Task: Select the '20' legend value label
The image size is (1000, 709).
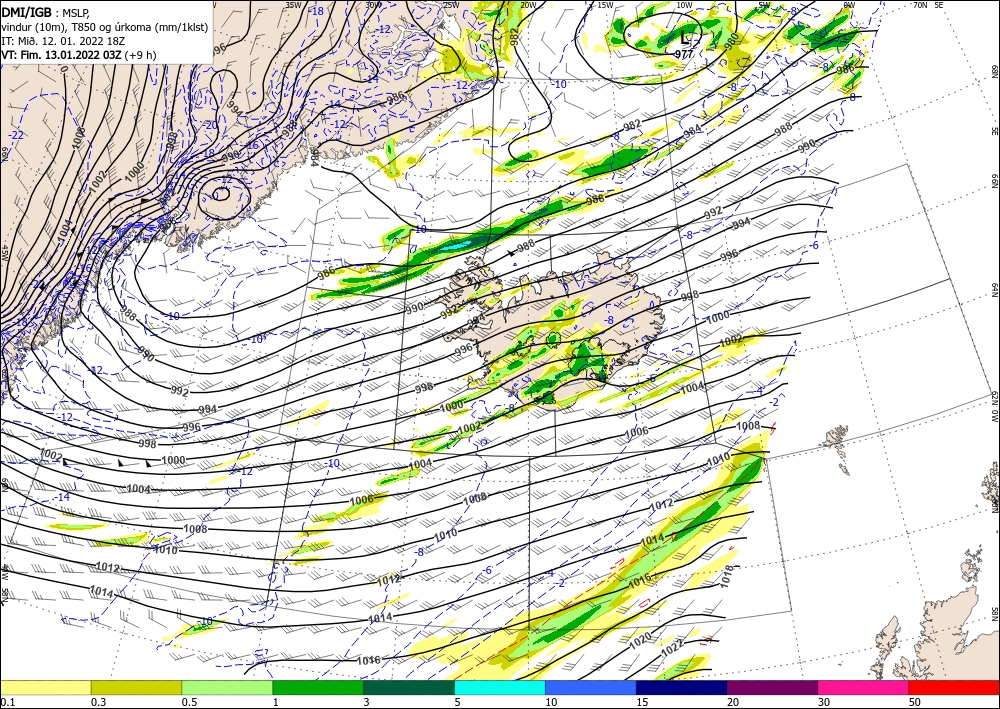Action: 733,702
